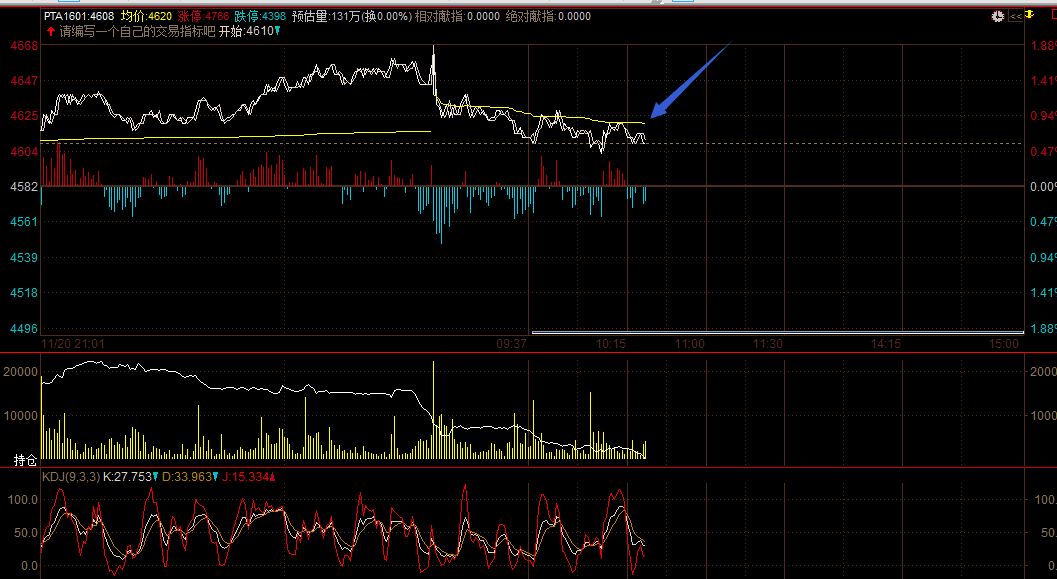Screen dimensions: 1057x579
Task: Click the 均价 average price label
Action: click(133, 16)
